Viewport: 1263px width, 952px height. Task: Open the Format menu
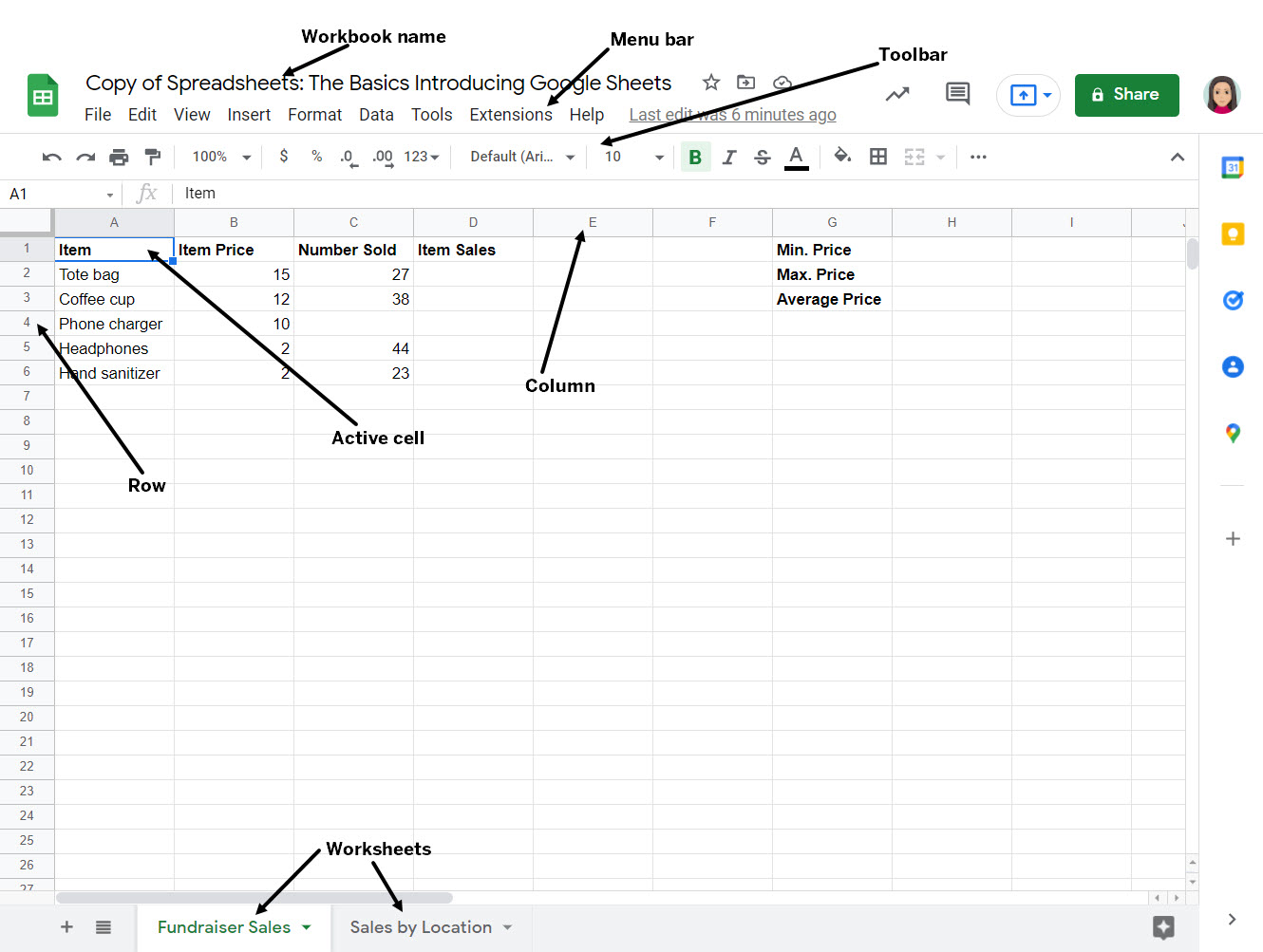(315, 115)
